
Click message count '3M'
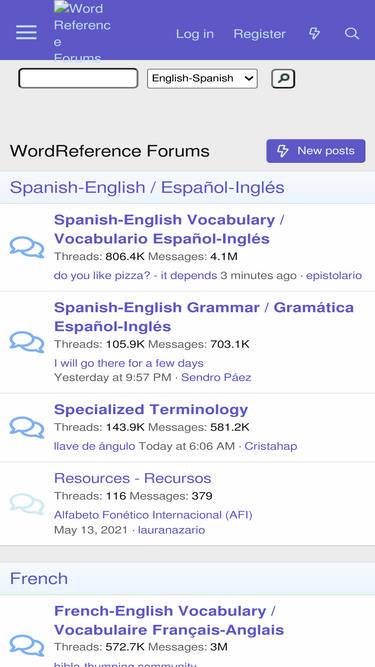point(219,647)
